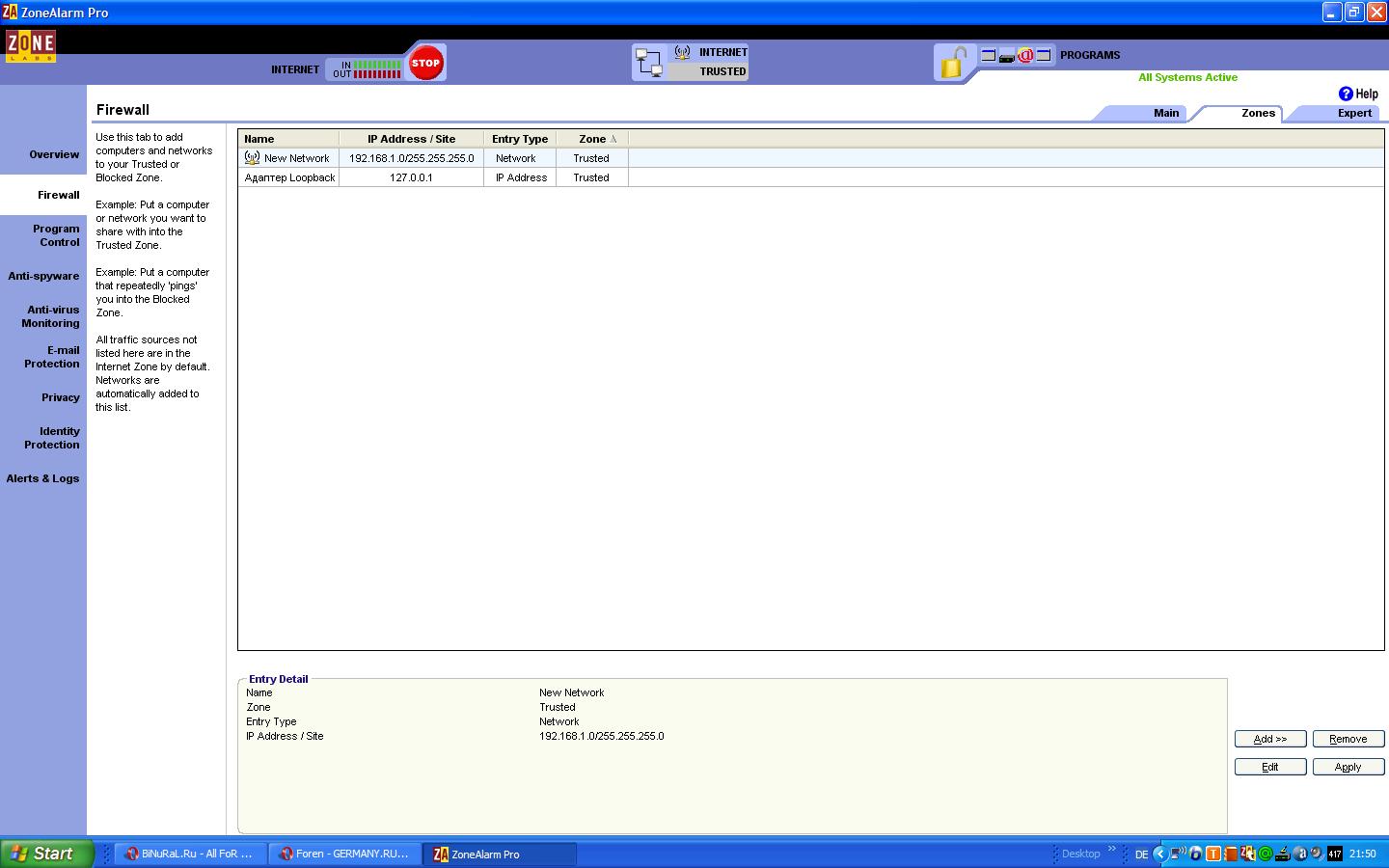Open the Add >> menu button
This screenshot has width=1389, height=868.
click(1270, 739)
